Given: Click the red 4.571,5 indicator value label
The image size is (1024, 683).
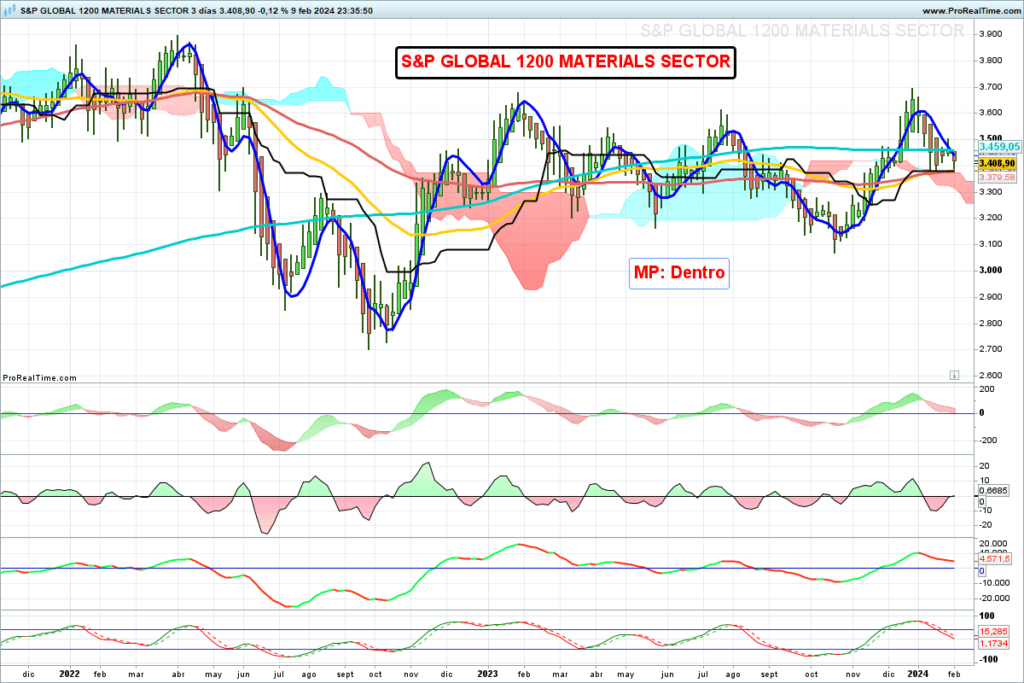Looking at the screenshot, I should 995,559.
